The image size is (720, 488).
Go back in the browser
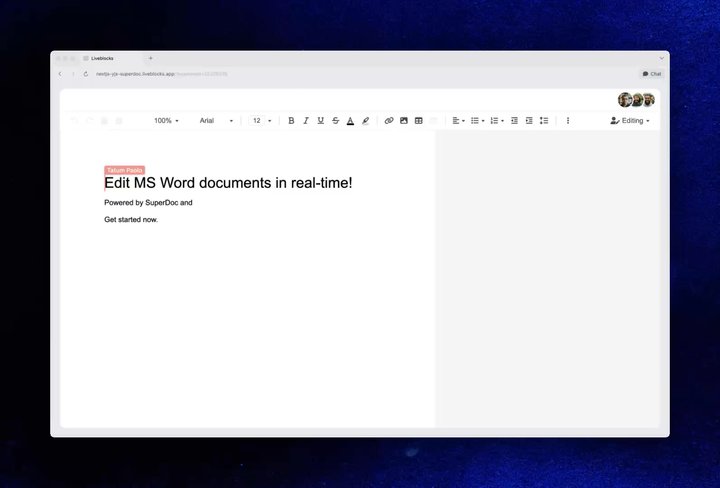coord(60,74)
